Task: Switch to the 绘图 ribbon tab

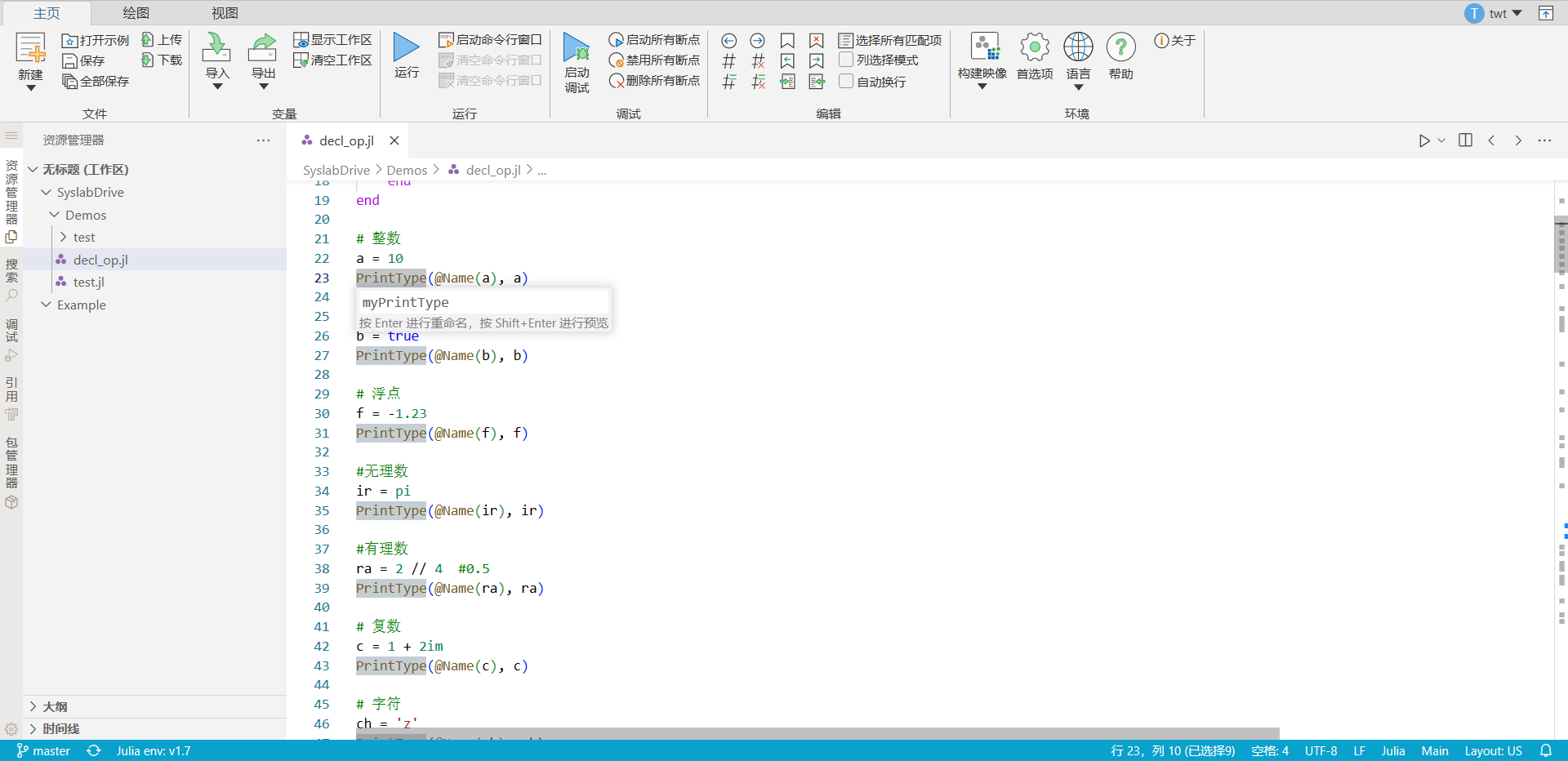Action: (136, 13)
